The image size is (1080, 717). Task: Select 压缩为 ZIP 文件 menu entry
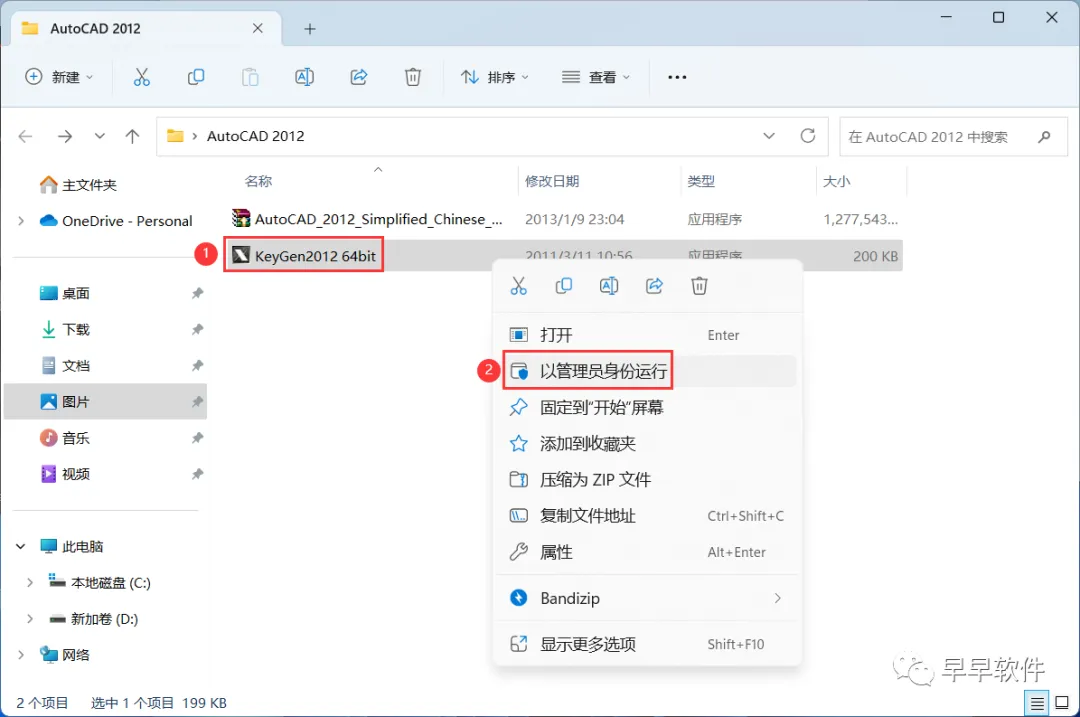pos(647,479)
